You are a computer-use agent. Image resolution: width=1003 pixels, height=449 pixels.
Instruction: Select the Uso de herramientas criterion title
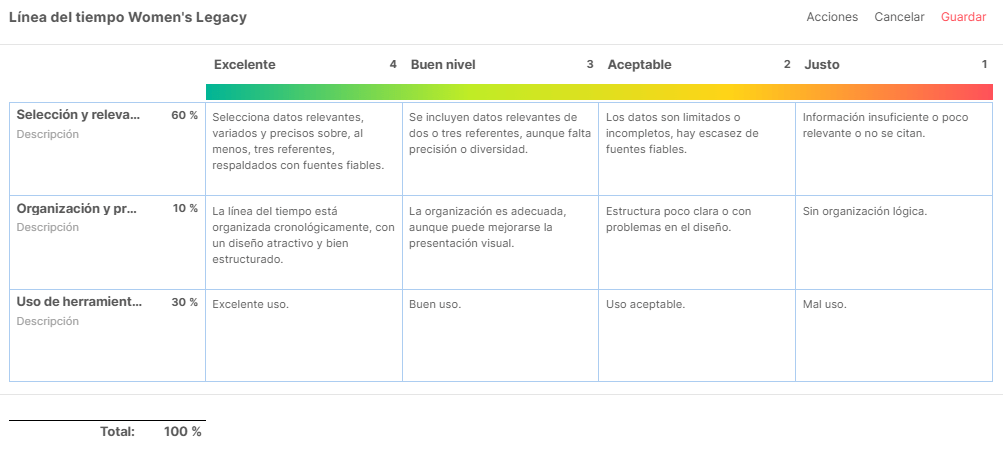tap(80, 302)
